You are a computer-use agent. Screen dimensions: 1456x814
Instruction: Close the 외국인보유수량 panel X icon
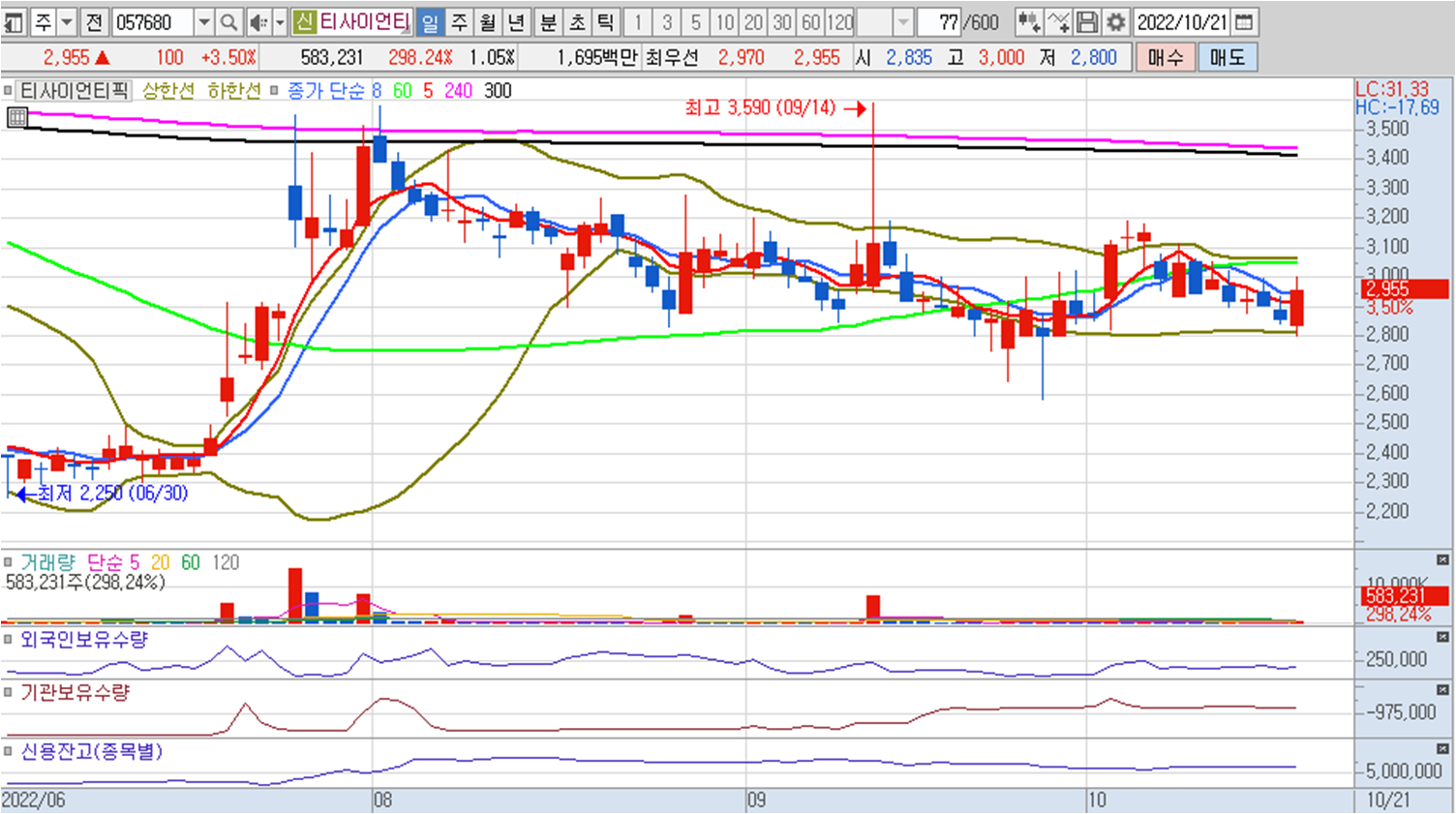pos(1442,637)
